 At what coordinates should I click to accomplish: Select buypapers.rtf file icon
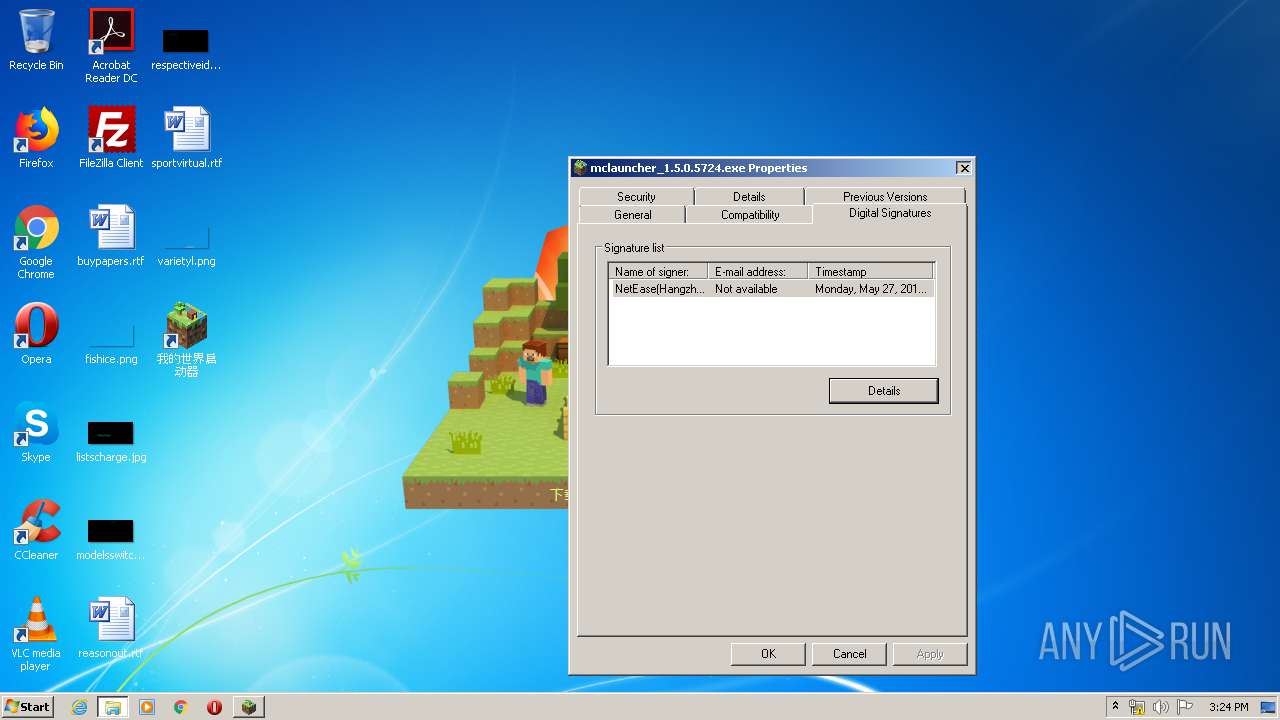(x=111, y=236)
